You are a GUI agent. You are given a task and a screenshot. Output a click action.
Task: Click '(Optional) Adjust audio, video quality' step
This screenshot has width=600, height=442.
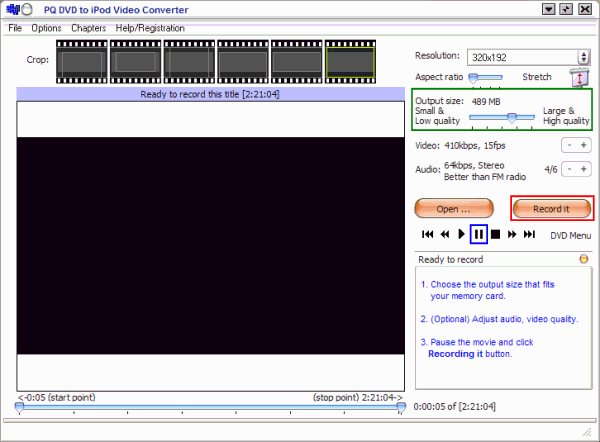pyautogui.click(x=499, y=319)
